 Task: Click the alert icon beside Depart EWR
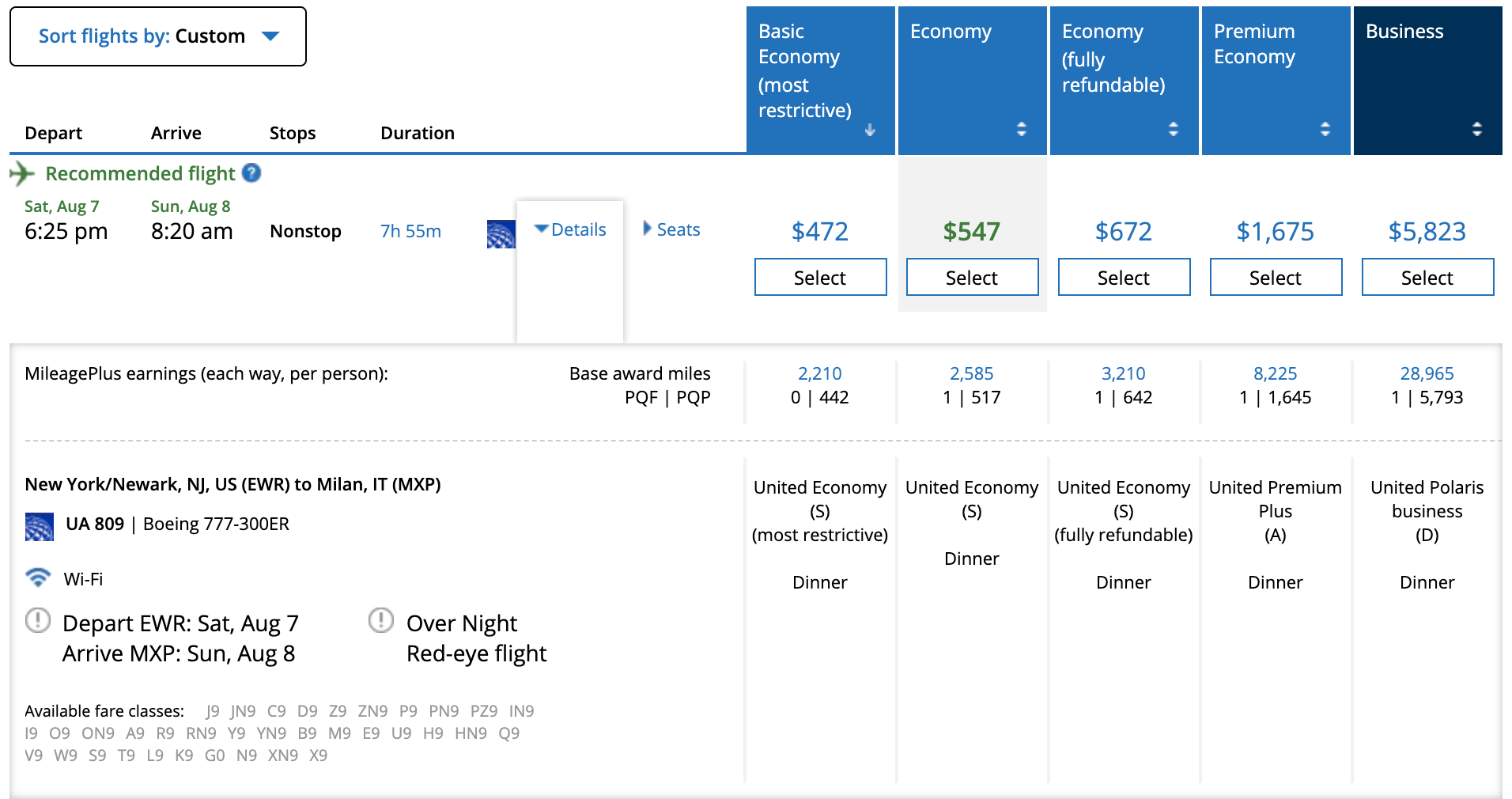click(37, 620)
